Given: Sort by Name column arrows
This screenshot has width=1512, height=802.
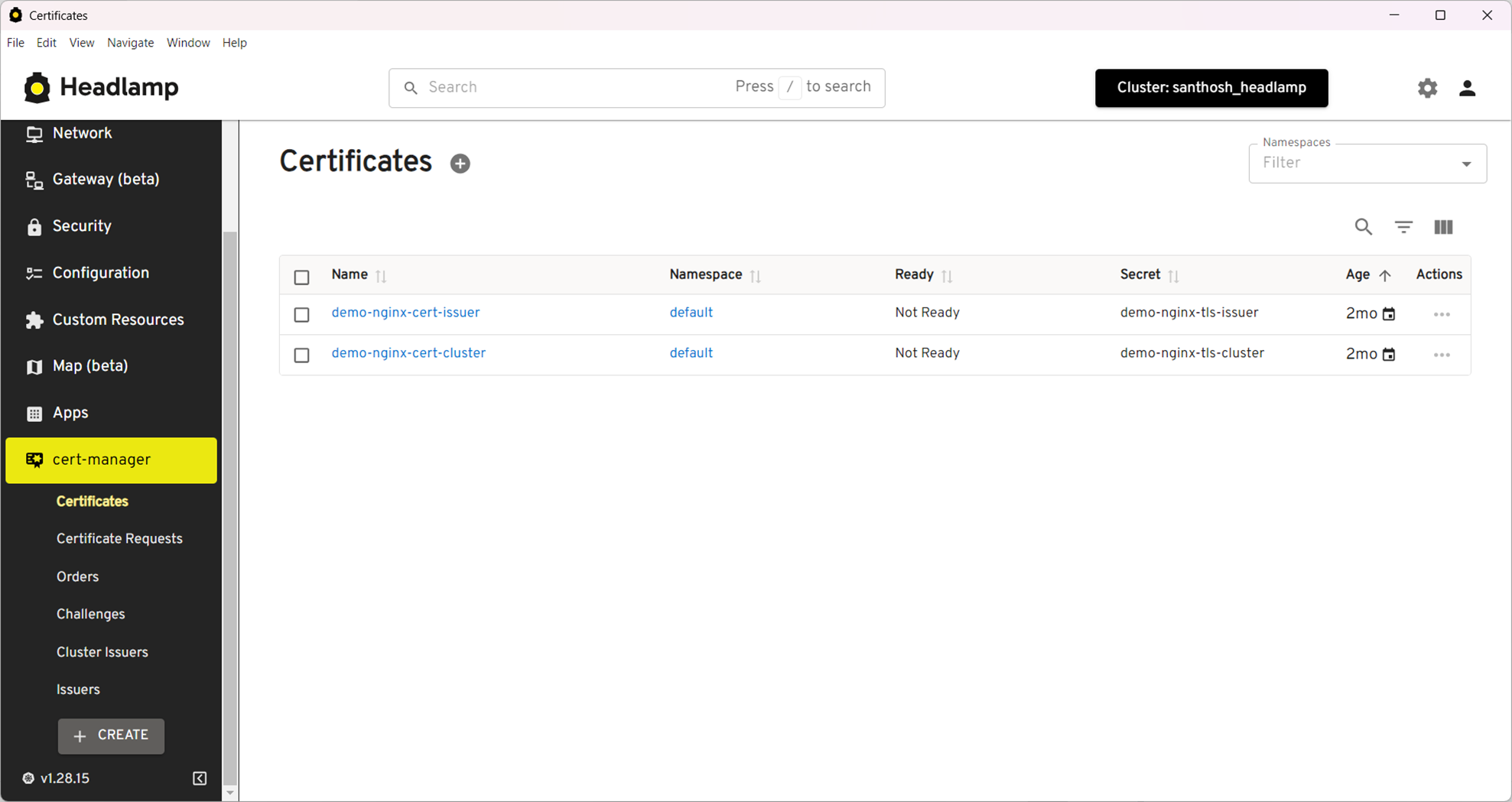Looking at the screenshot, I should [381, 276].
